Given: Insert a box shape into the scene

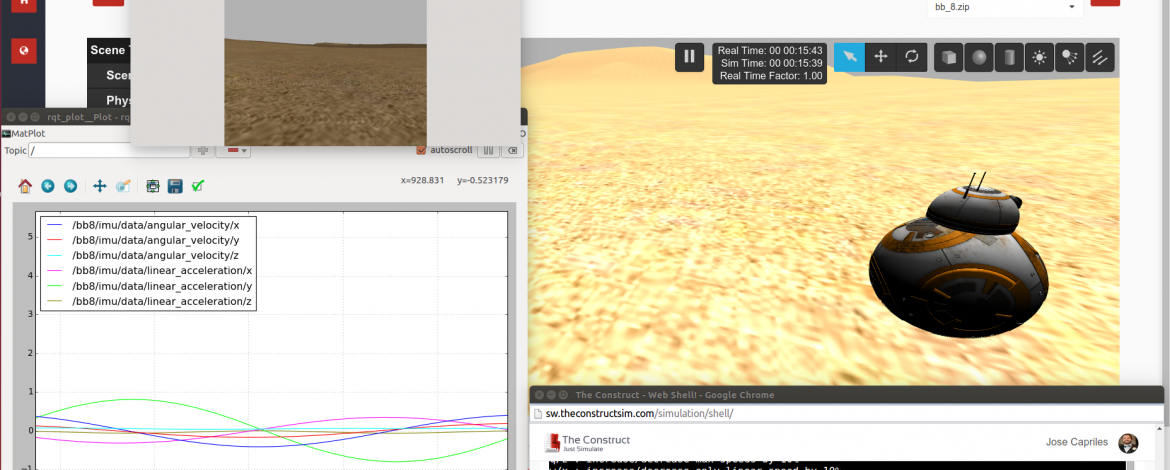Looking at the screenshot, I should point(948,57).
